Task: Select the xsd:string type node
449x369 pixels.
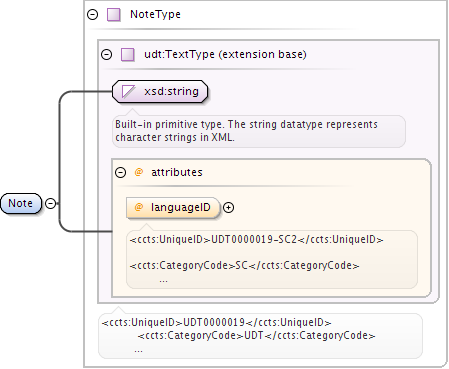Action: click(x=160, y=91)
